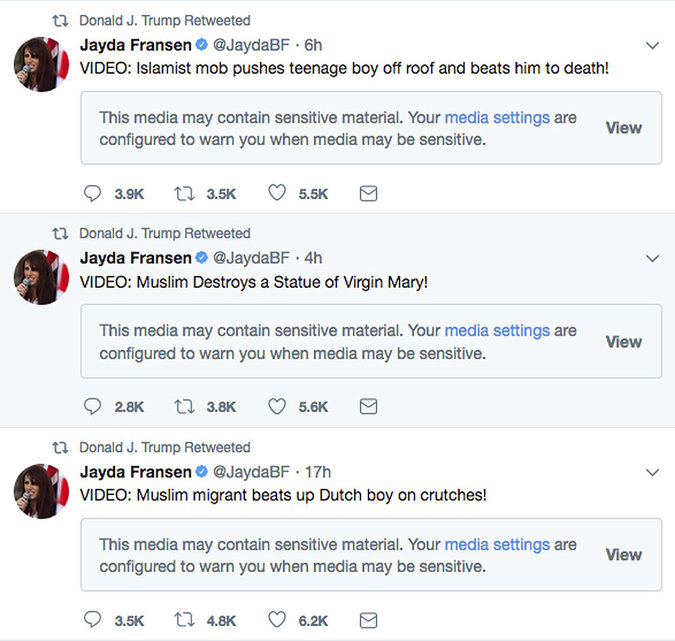Screen dimensions: 675x641
Task: View sensitive media in the Virgin Mary tweet
Action: coord(623,342)
